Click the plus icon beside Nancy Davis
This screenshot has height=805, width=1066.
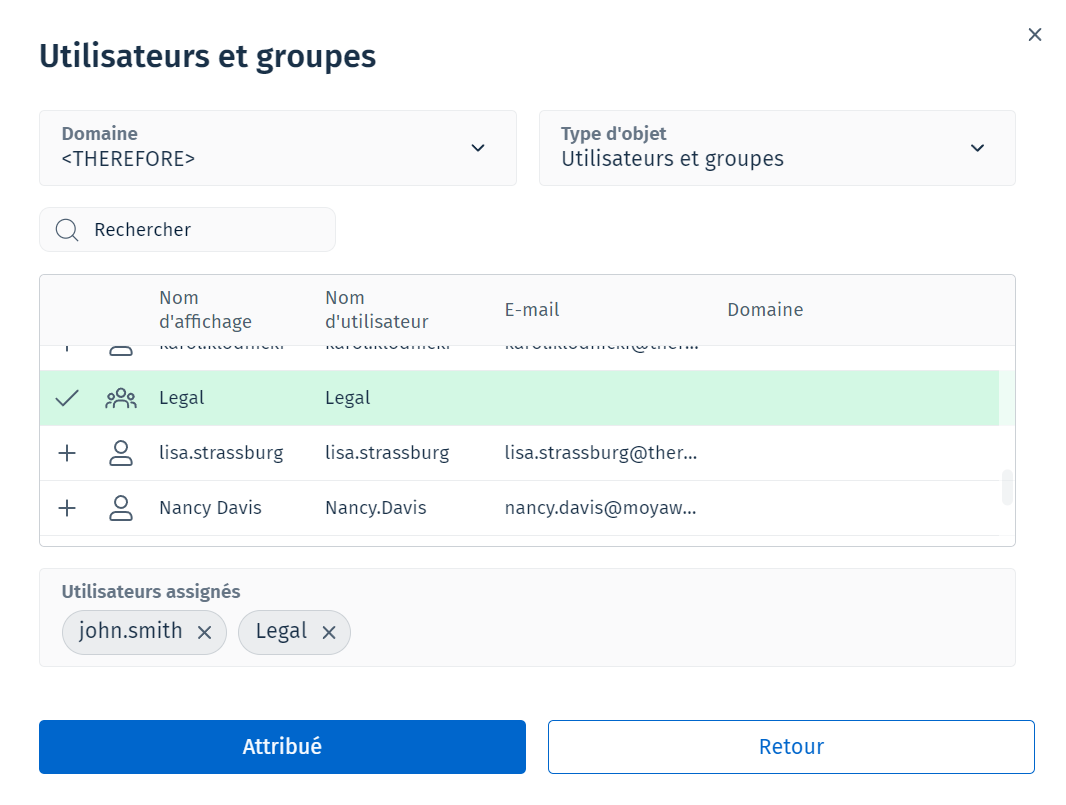[67, 508]
